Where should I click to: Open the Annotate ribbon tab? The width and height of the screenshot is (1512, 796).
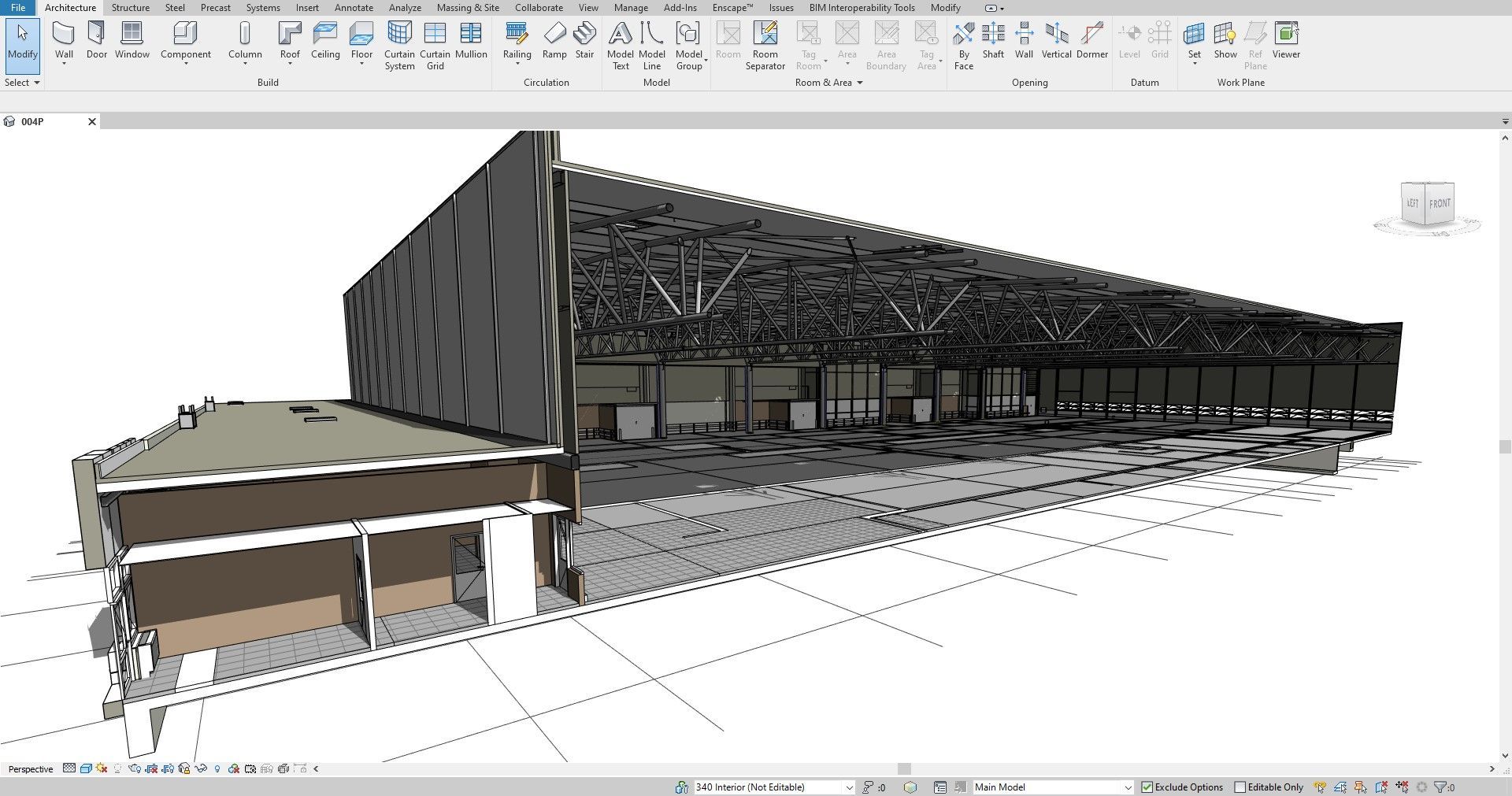354,8
